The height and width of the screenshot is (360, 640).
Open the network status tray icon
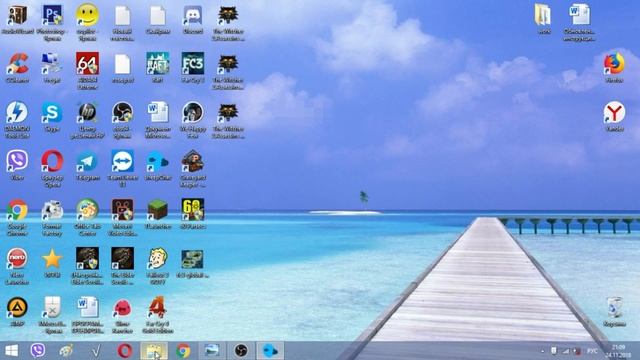[x=566, y=351]
